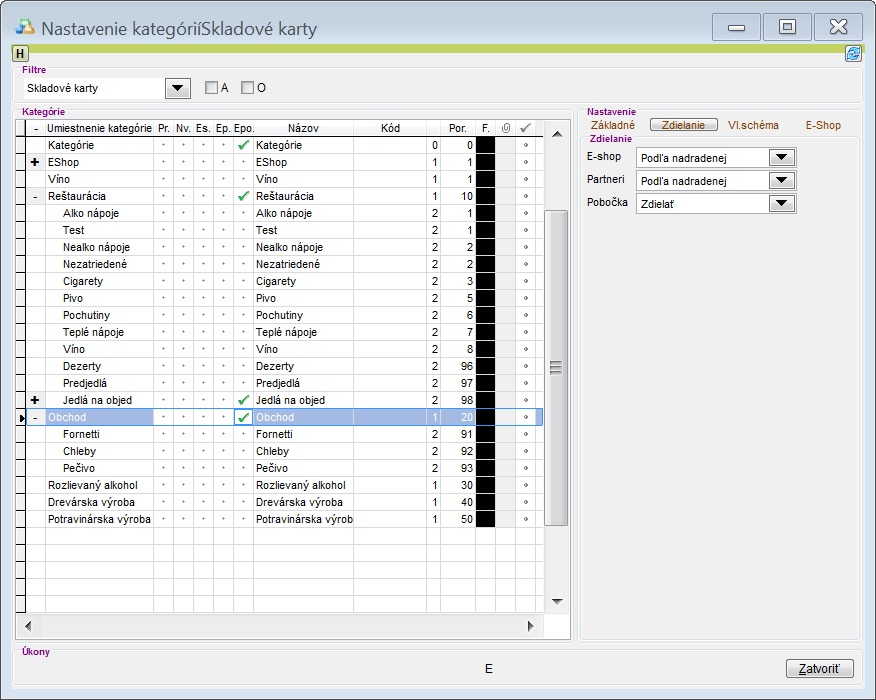Open the E-Shop settings tab
This screenshot has width=876, height=700.
[x=823, y=126]
